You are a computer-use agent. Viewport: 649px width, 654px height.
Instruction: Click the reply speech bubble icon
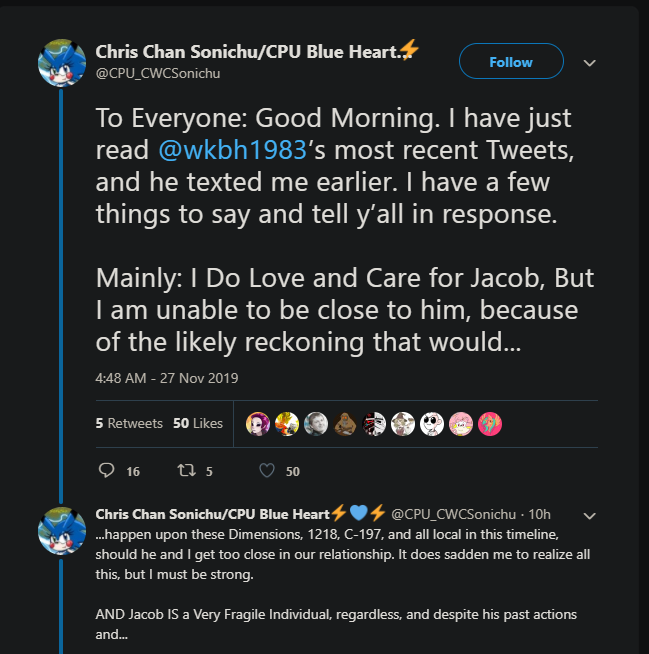106,470
